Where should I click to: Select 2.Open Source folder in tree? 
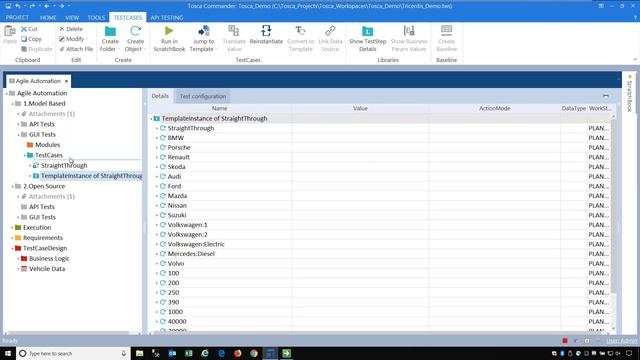click(x=44, y=186)
